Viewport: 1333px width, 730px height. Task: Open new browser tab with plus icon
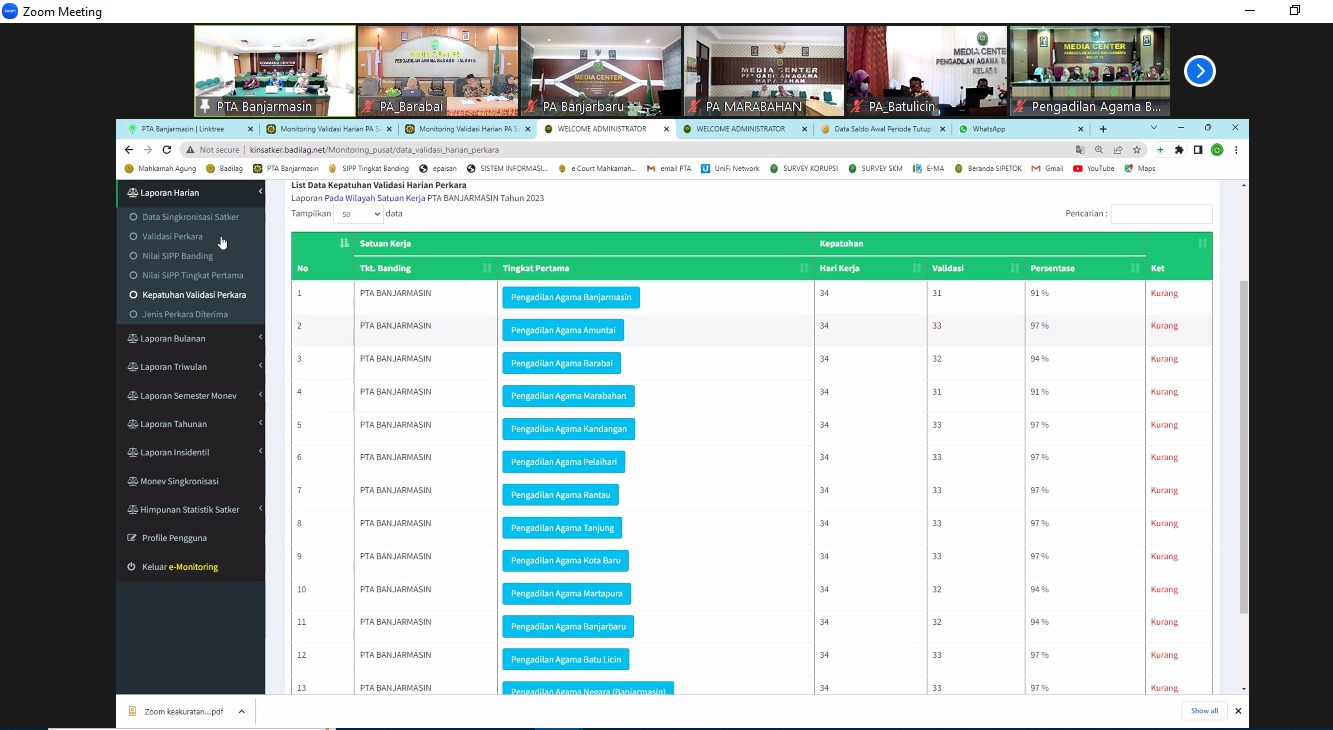point(1103,129)
